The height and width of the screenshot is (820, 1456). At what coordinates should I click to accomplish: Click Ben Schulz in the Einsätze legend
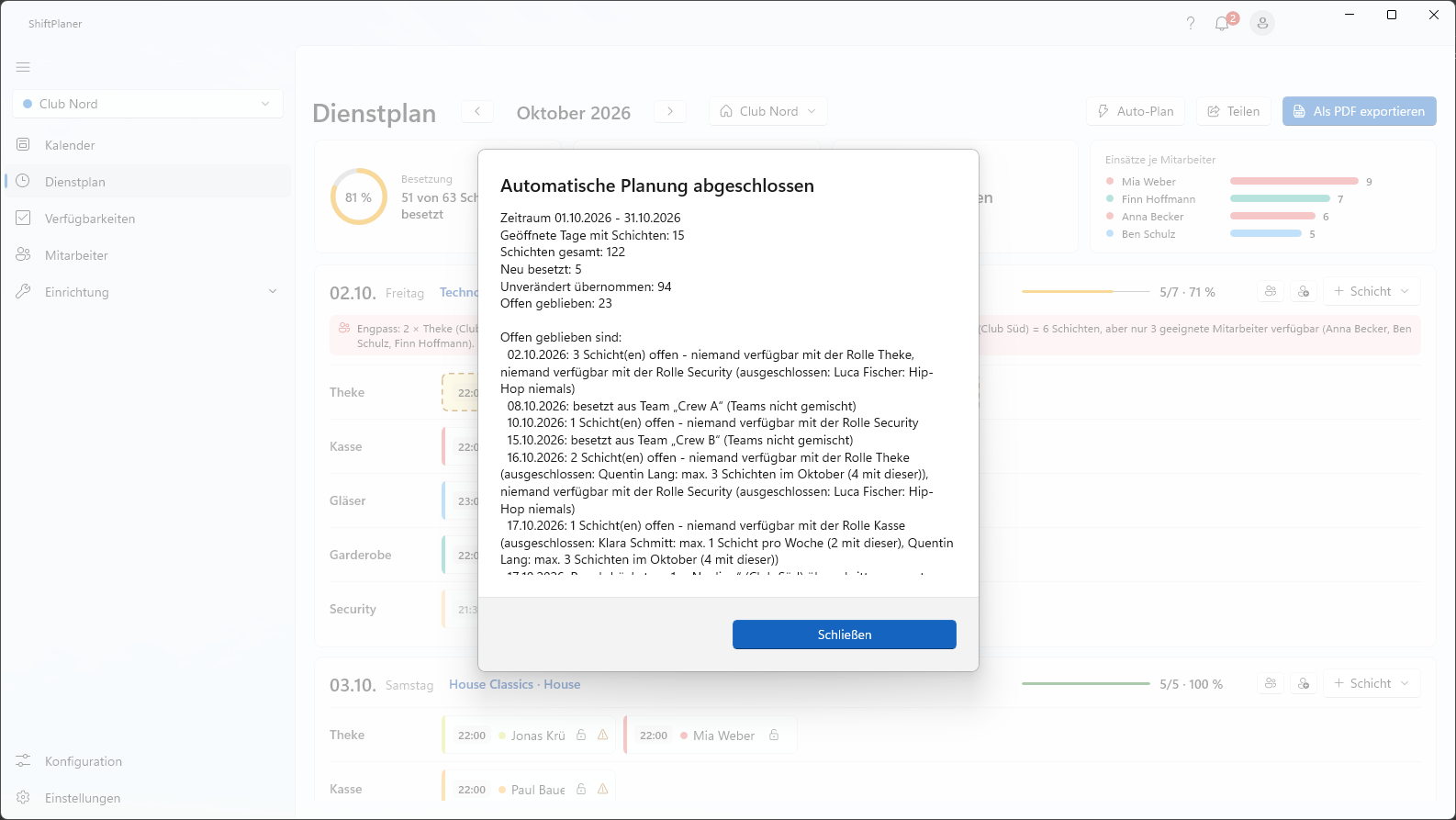coord(1148,234)
